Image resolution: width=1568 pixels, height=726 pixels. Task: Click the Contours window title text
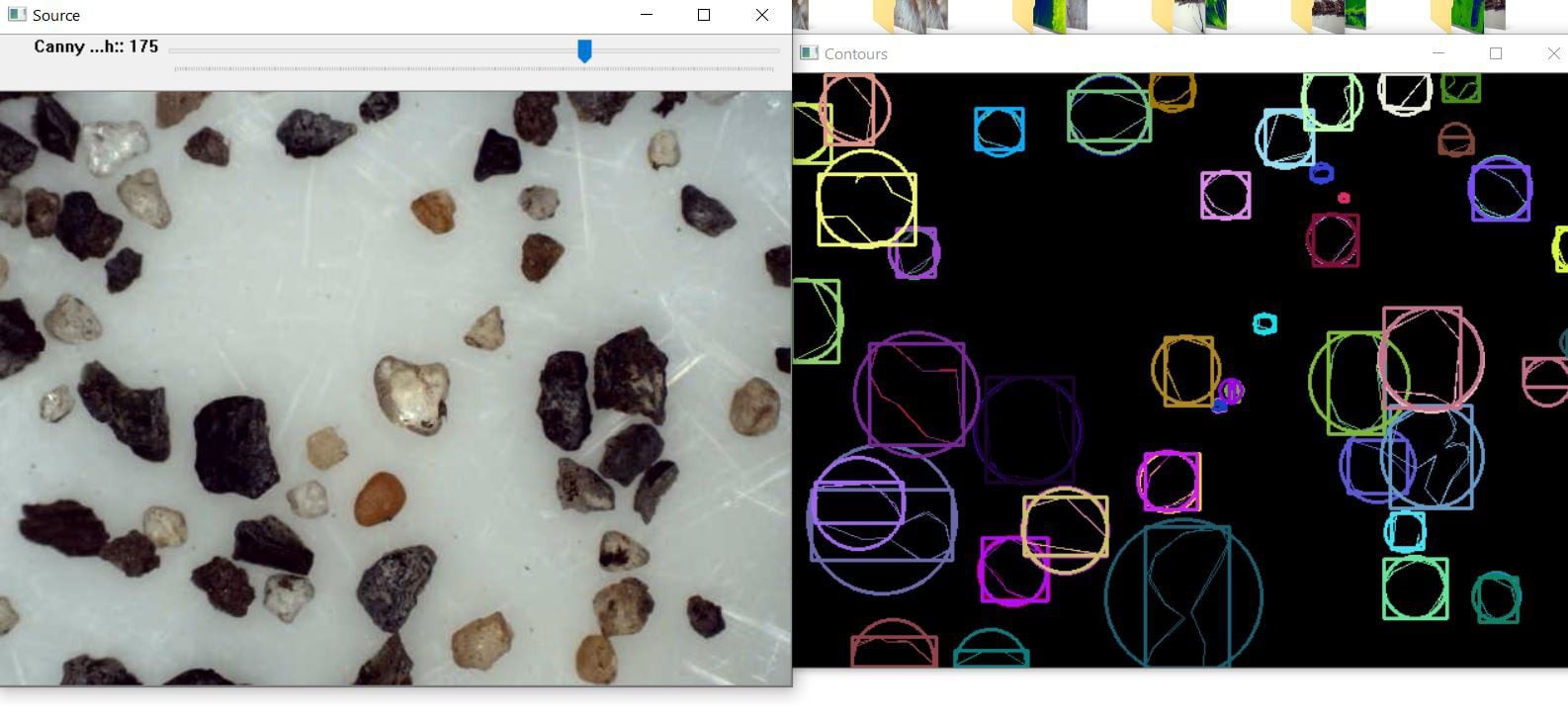point(856,54)
